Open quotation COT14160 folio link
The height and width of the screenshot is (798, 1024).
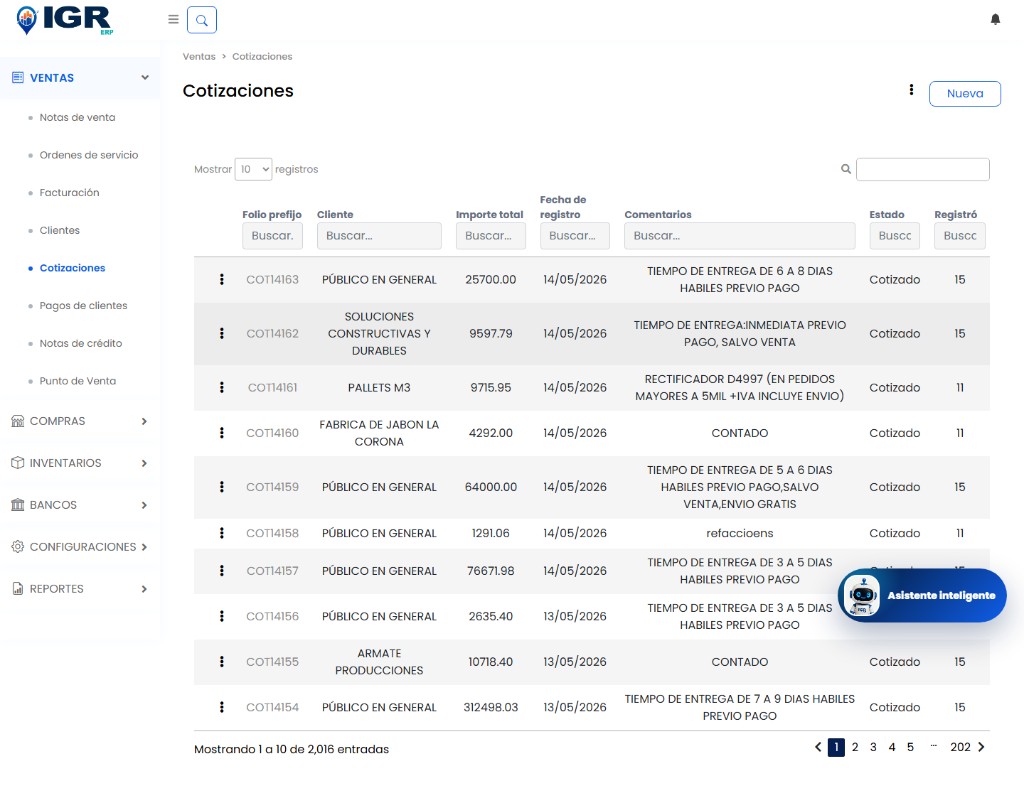coord(272,433)
